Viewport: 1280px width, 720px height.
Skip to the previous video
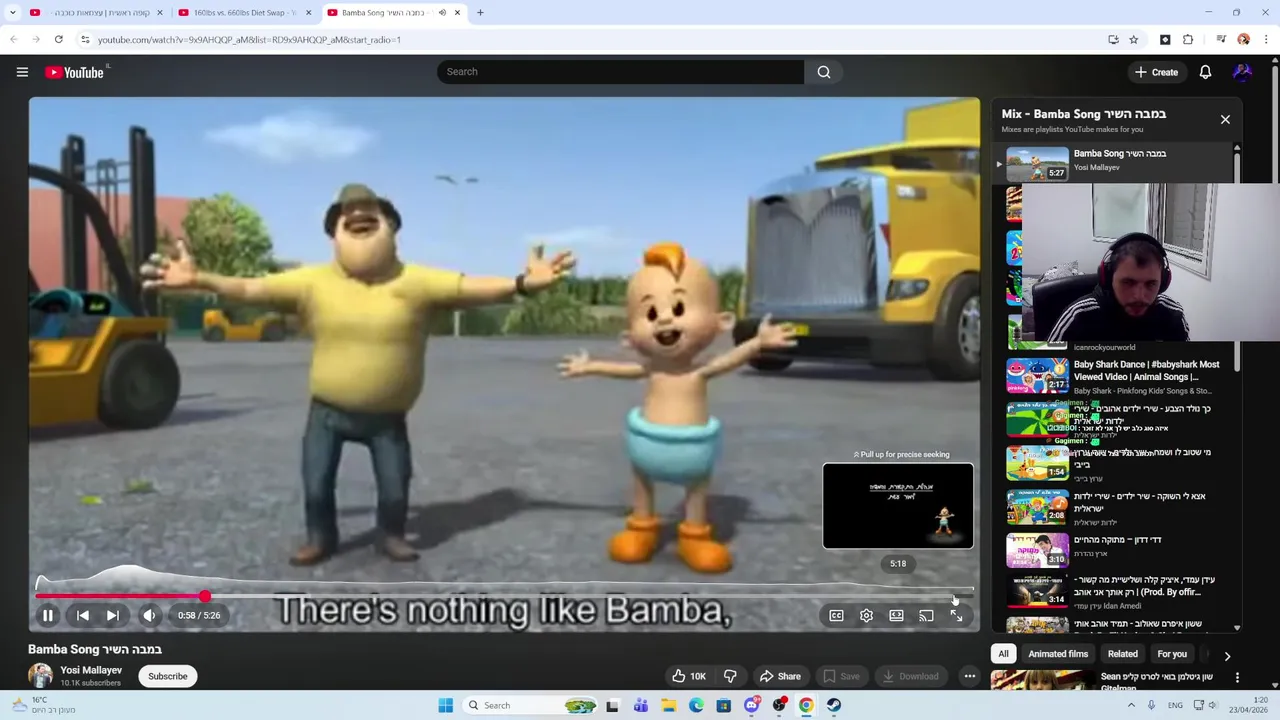click(x=83, y=616)
